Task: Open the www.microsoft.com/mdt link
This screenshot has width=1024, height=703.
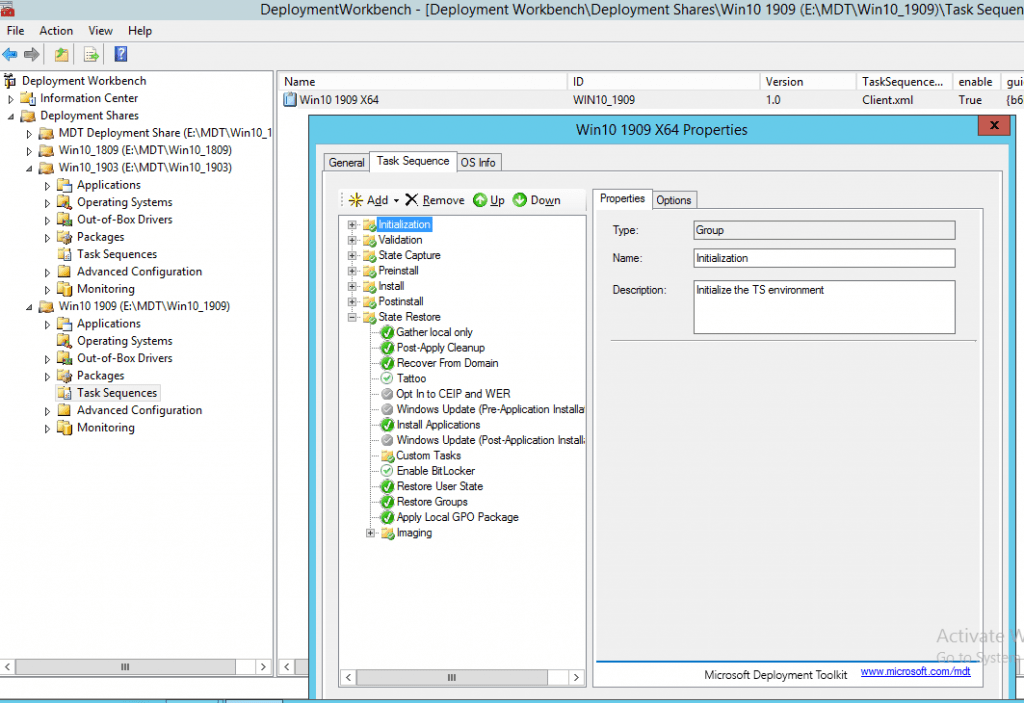Action: click(x=915, y=672)
